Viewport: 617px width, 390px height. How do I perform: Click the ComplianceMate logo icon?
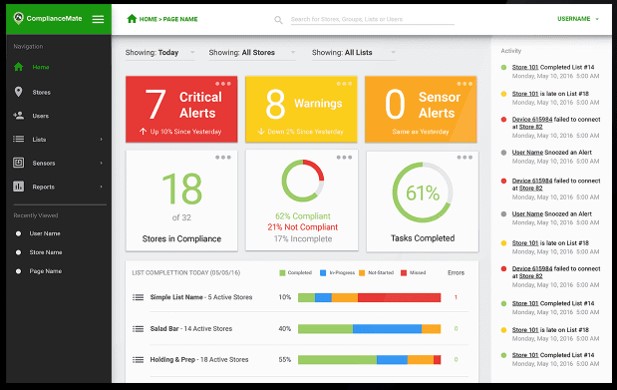pos(18,18)
